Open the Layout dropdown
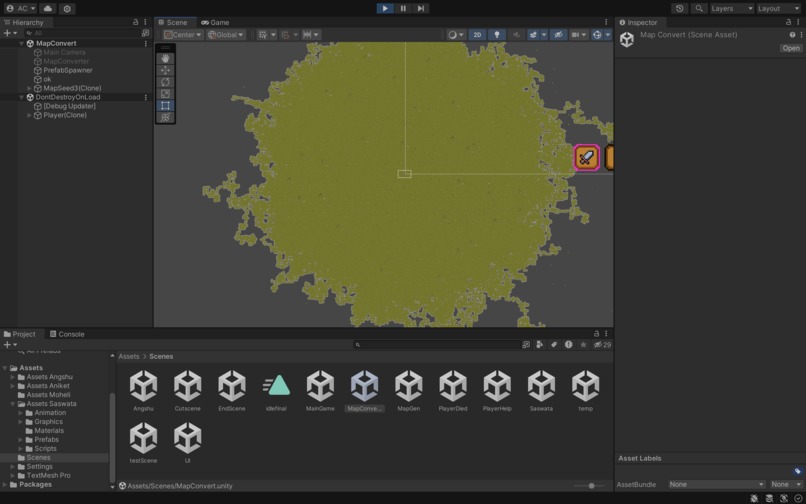The image size is (806, 504). 778,8
